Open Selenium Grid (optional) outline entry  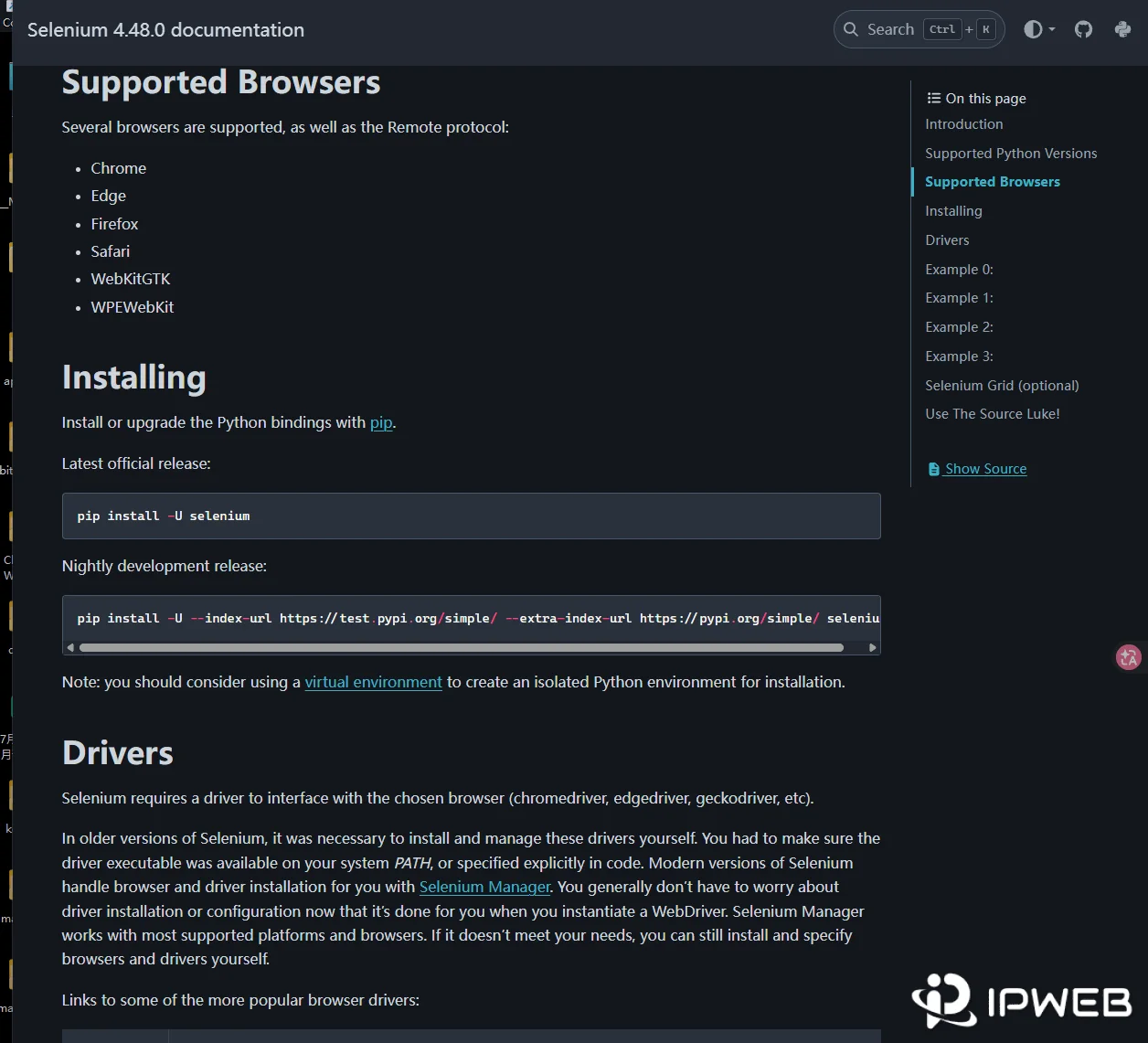click(1002, 386)
